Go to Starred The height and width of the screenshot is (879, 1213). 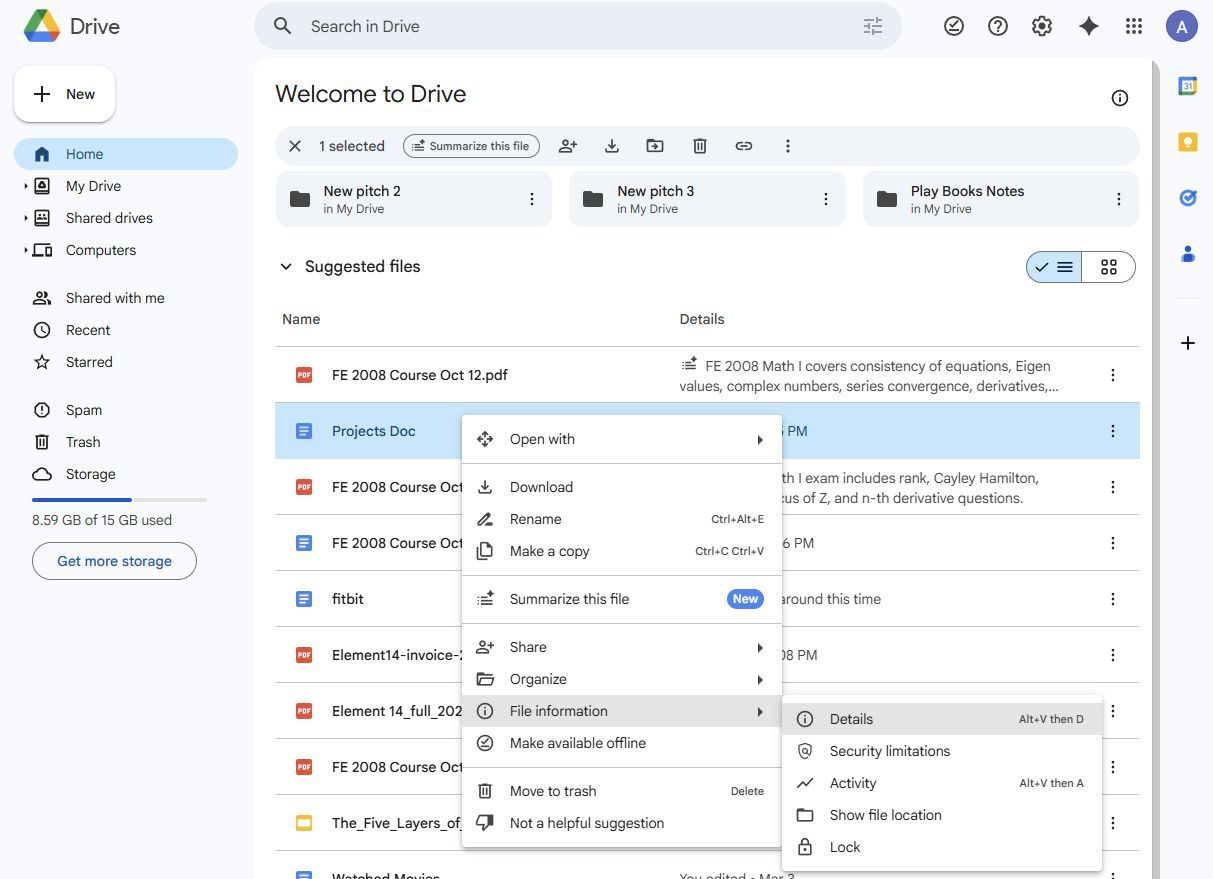click(x=126, y=362)
